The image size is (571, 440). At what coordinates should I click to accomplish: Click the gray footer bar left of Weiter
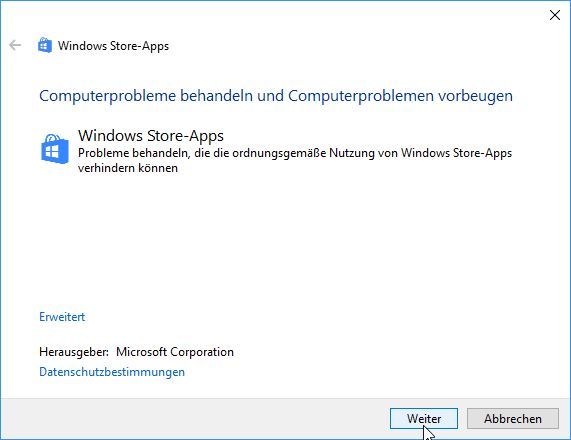pyautogui.click(x=195, y=419)
